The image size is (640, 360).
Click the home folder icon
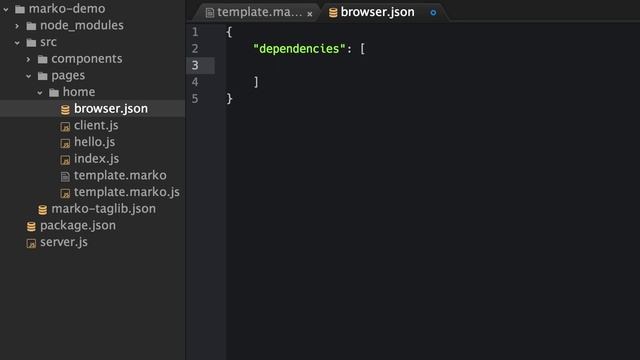click(x=54, y=93)
